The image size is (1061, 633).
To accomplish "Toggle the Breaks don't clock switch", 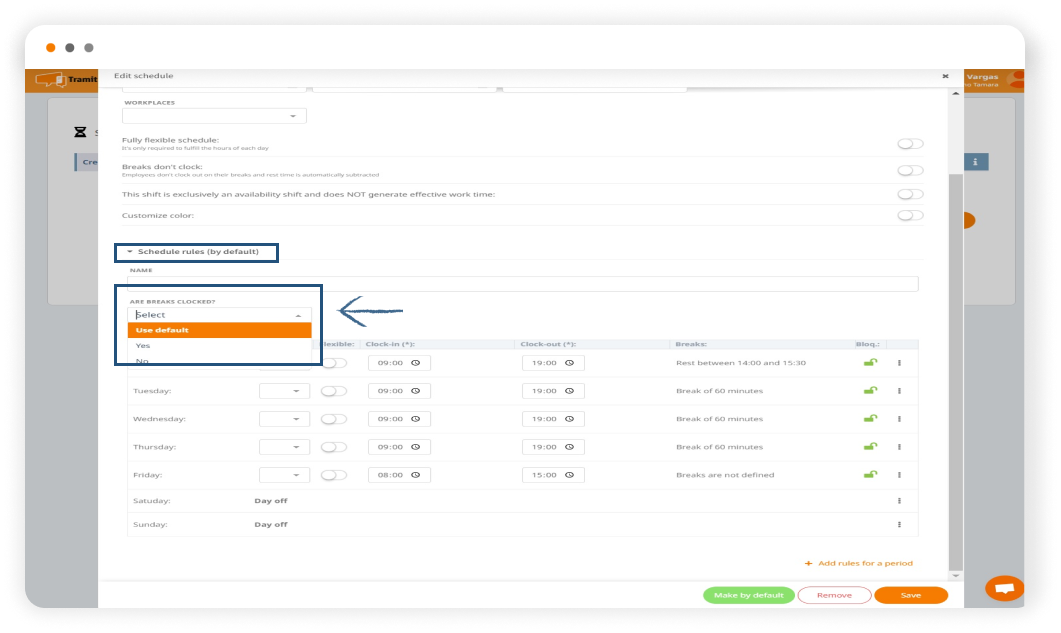I will 910,170.
